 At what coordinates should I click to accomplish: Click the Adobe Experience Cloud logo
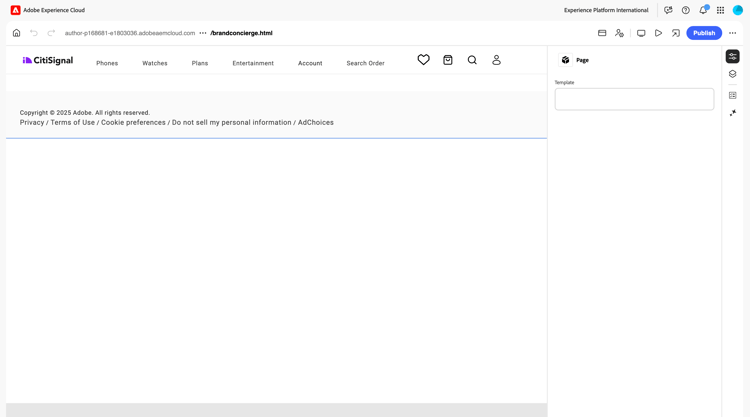16,10
